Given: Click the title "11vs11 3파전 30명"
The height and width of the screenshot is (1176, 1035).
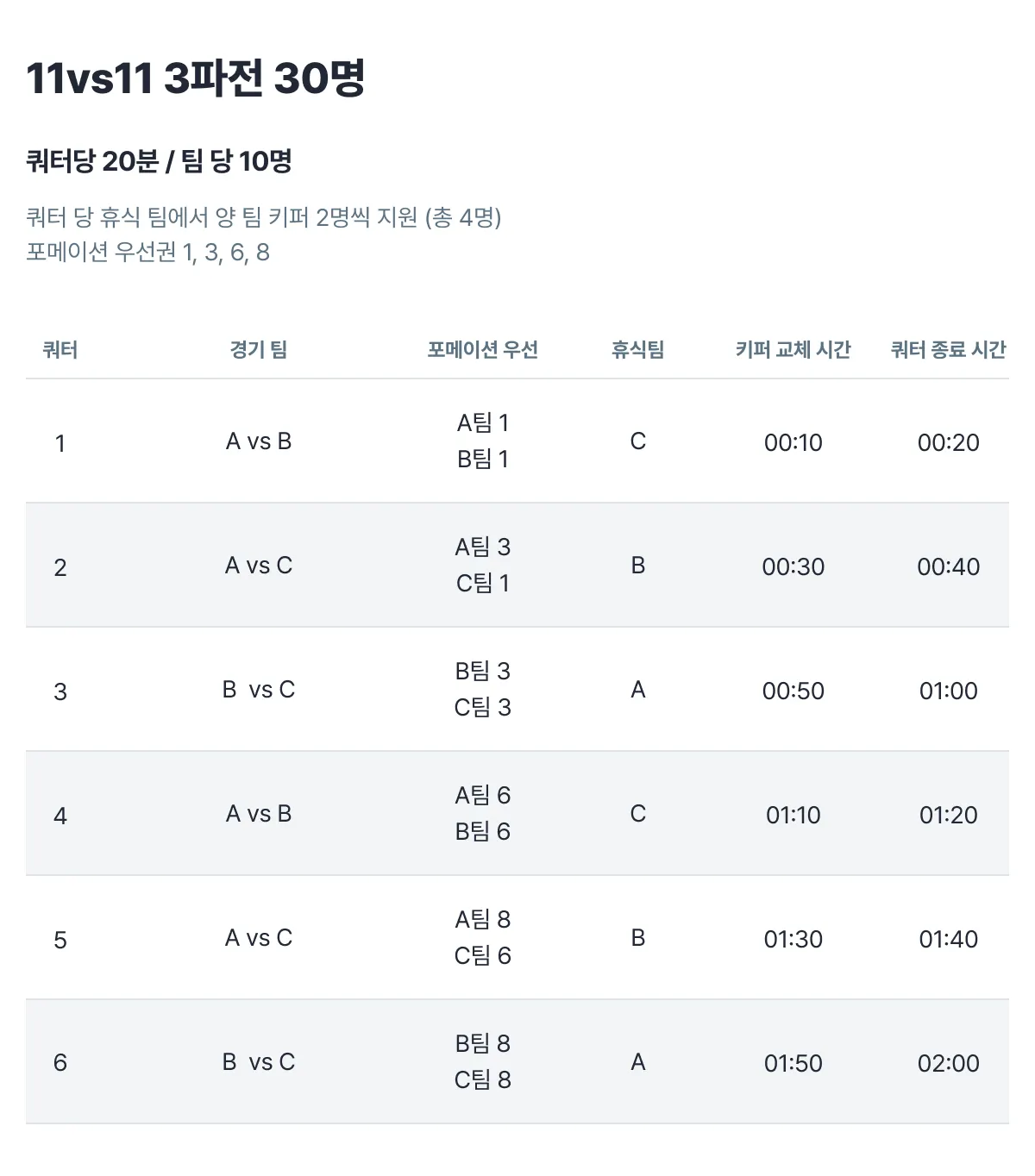Looking at the screenshot, I should pyautogui.click(x=196, y=78).
